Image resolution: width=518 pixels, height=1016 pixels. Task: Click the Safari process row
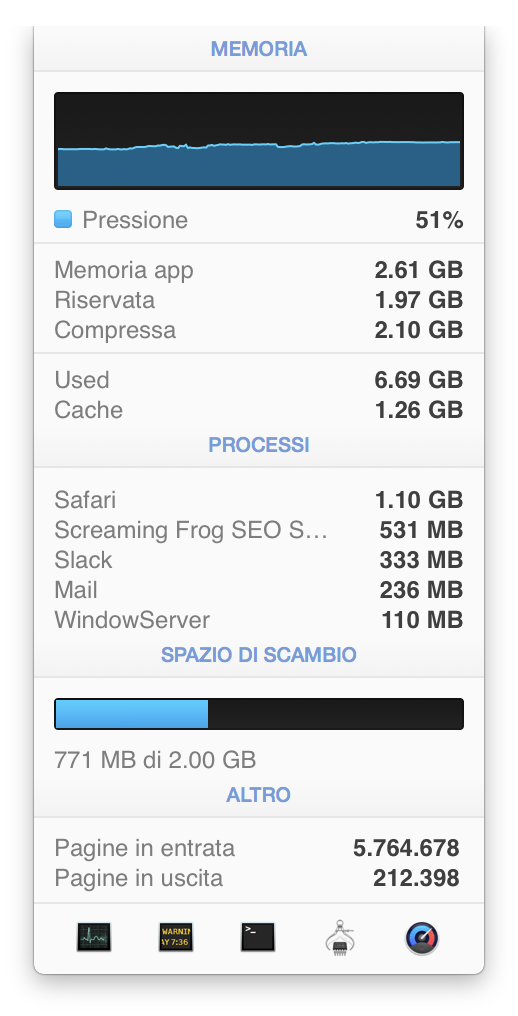[x=259, y=500]
